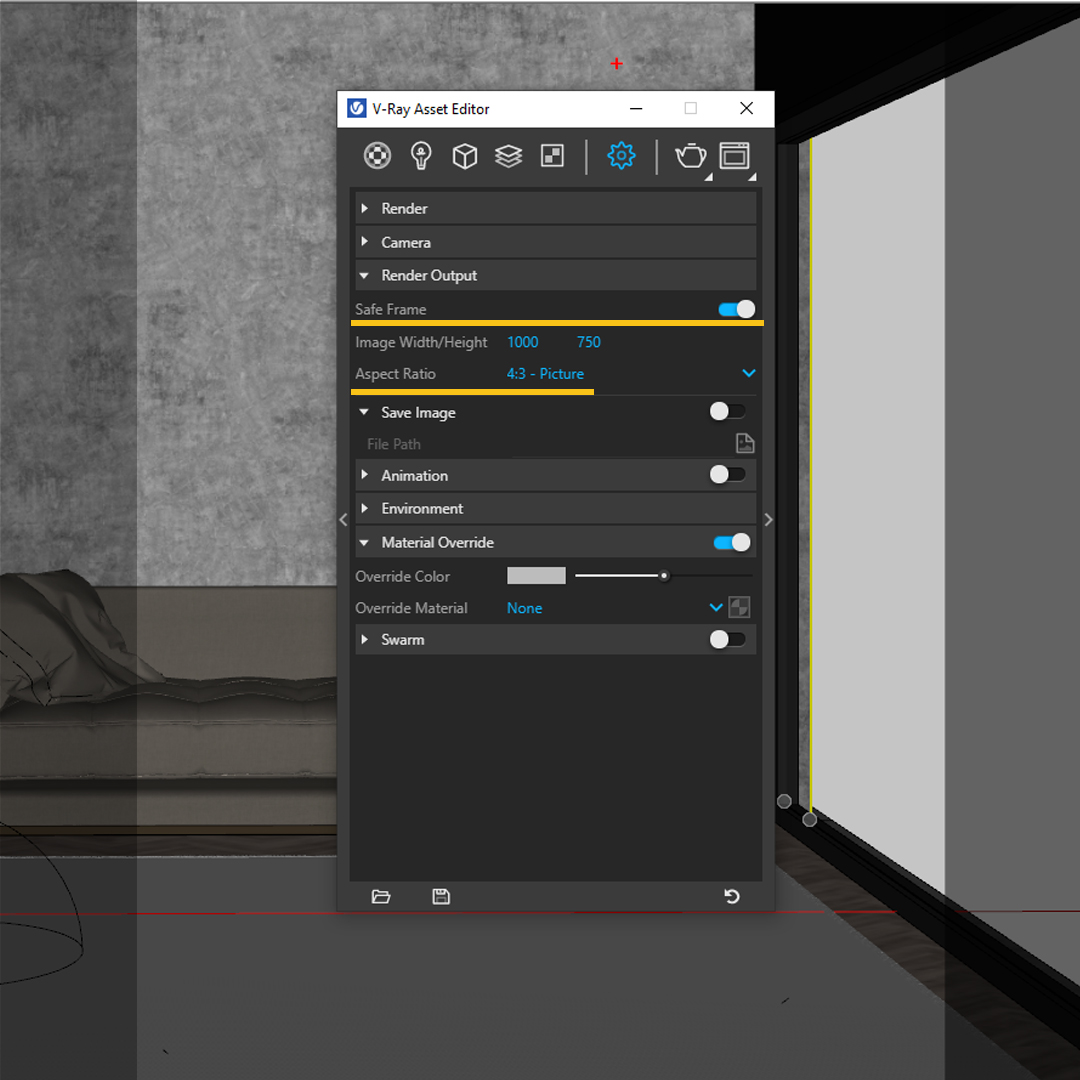1080x1080 pixels.
Task: Disable the Safe Frame toggle
Action: [736, 309]
